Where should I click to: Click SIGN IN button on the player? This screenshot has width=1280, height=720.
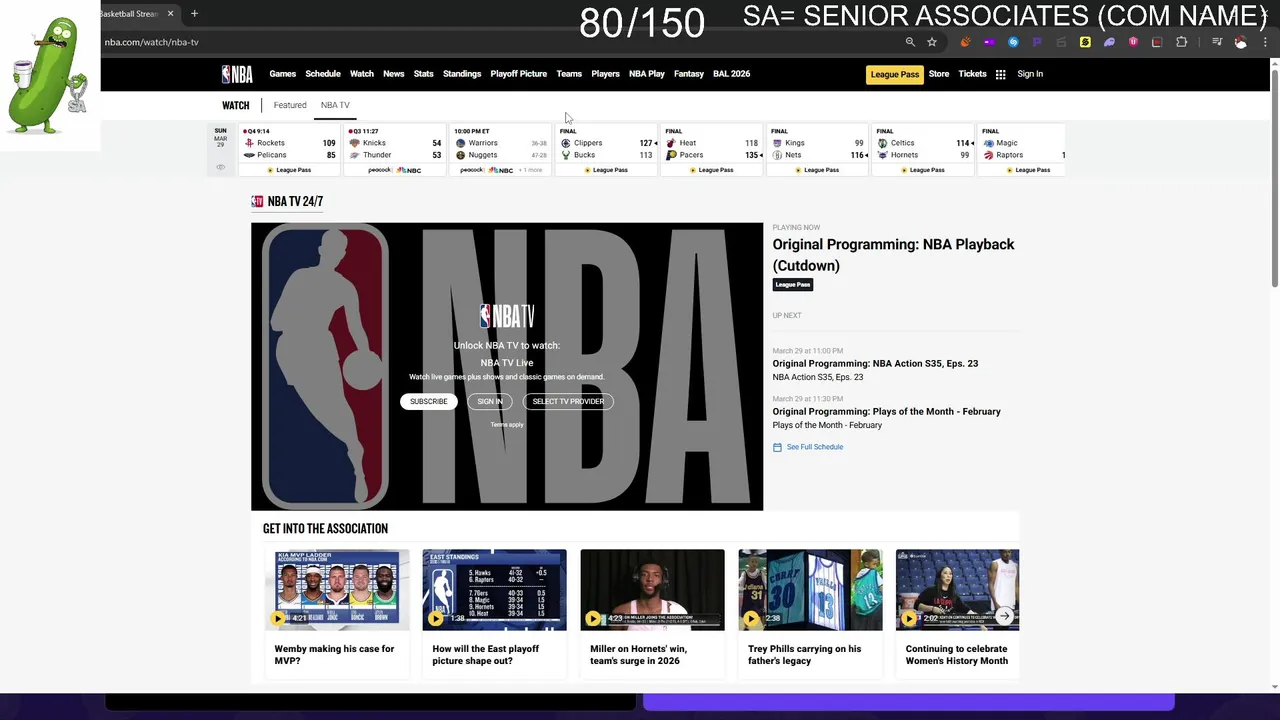click(x=490, y=401)
